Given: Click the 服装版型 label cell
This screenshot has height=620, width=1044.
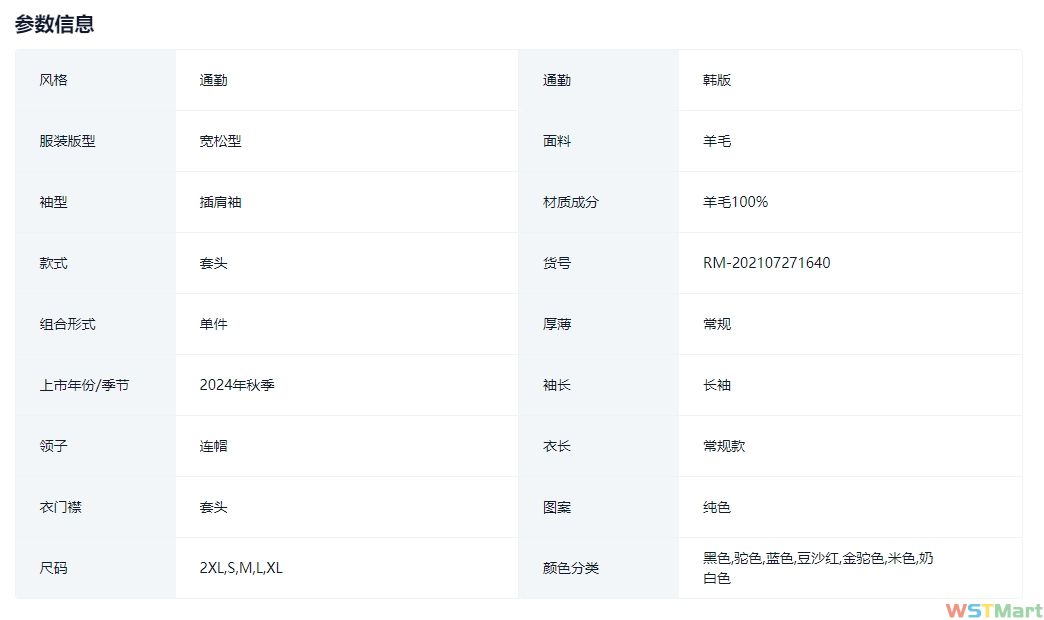Looking at the screenshot, I should (x=67, y=141).
